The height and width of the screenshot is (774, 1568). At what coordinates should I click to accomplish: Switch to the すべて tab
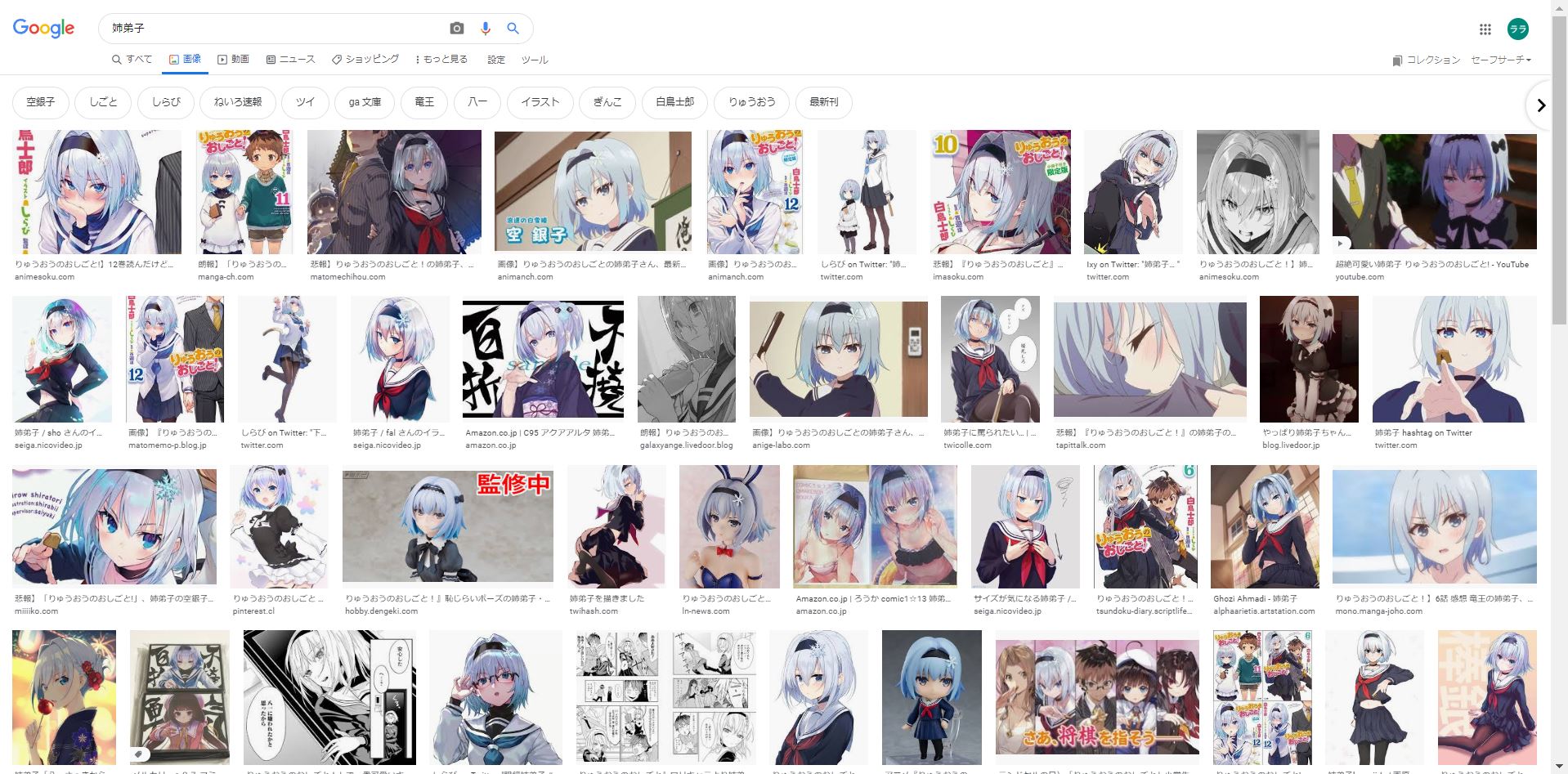[132, 59]
